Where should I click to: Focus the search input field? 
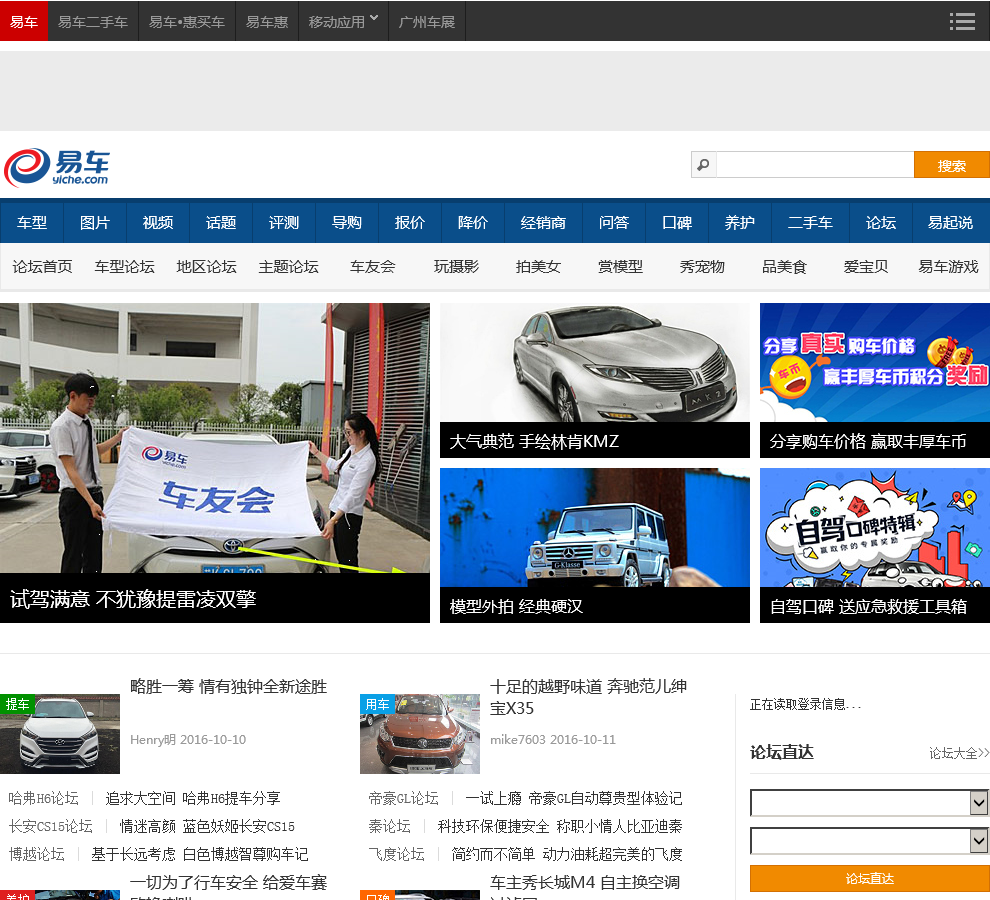click(x=814, y=165)
